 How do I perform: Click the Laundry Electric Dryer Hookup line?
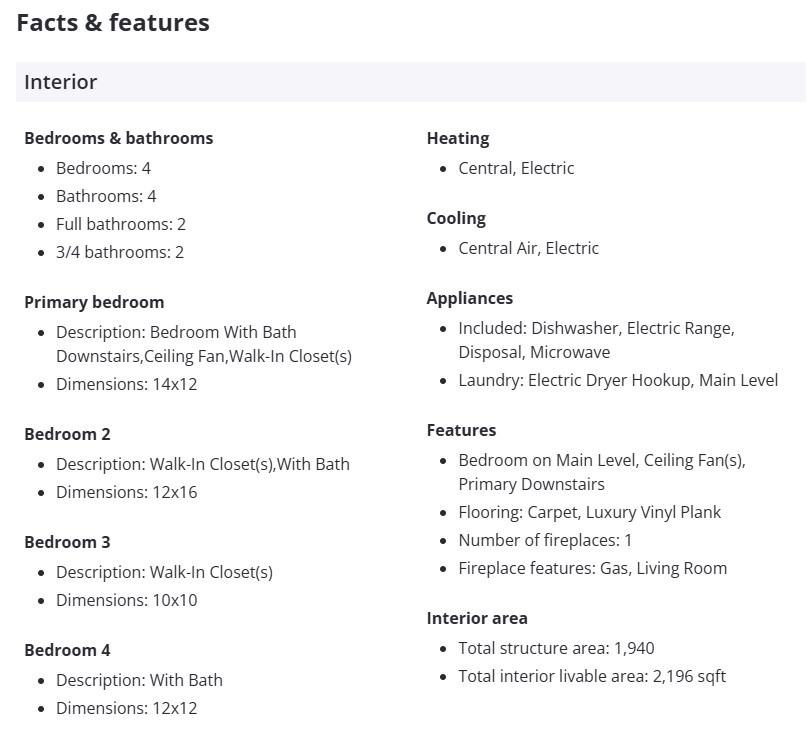click(617, 380)
